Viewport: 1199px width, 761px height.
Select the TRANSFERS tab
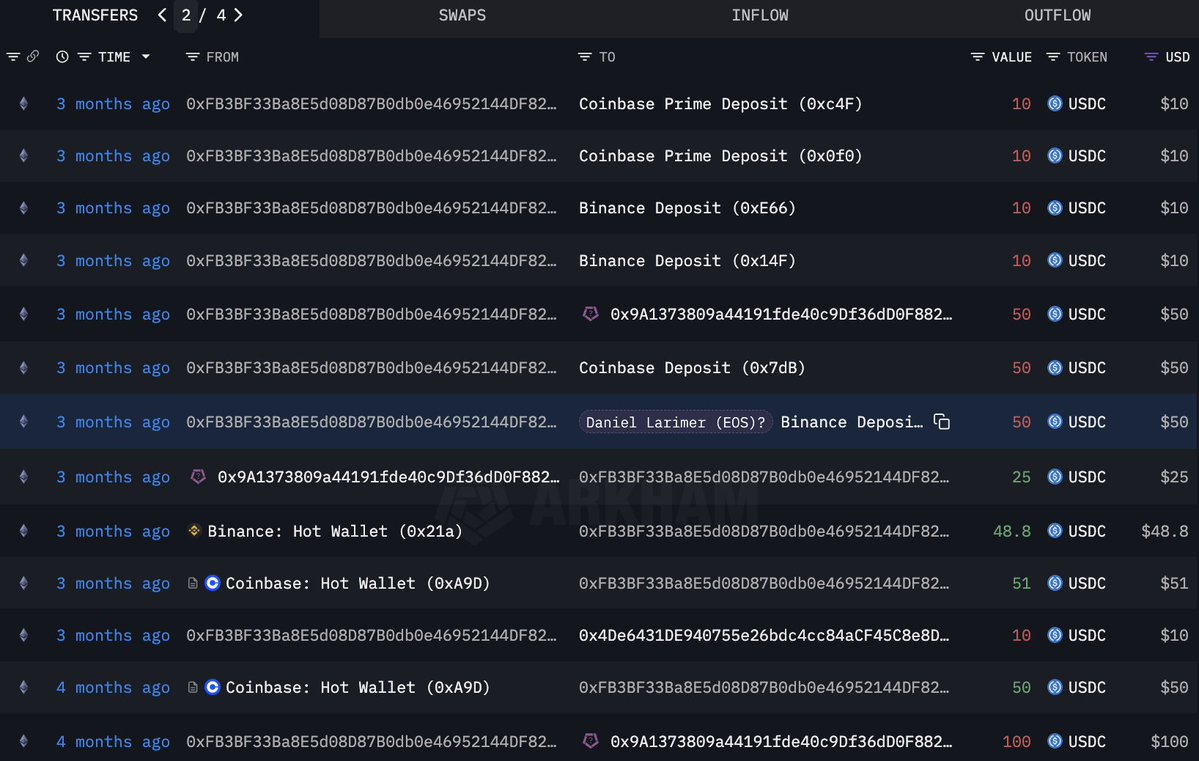pos(95,15)
